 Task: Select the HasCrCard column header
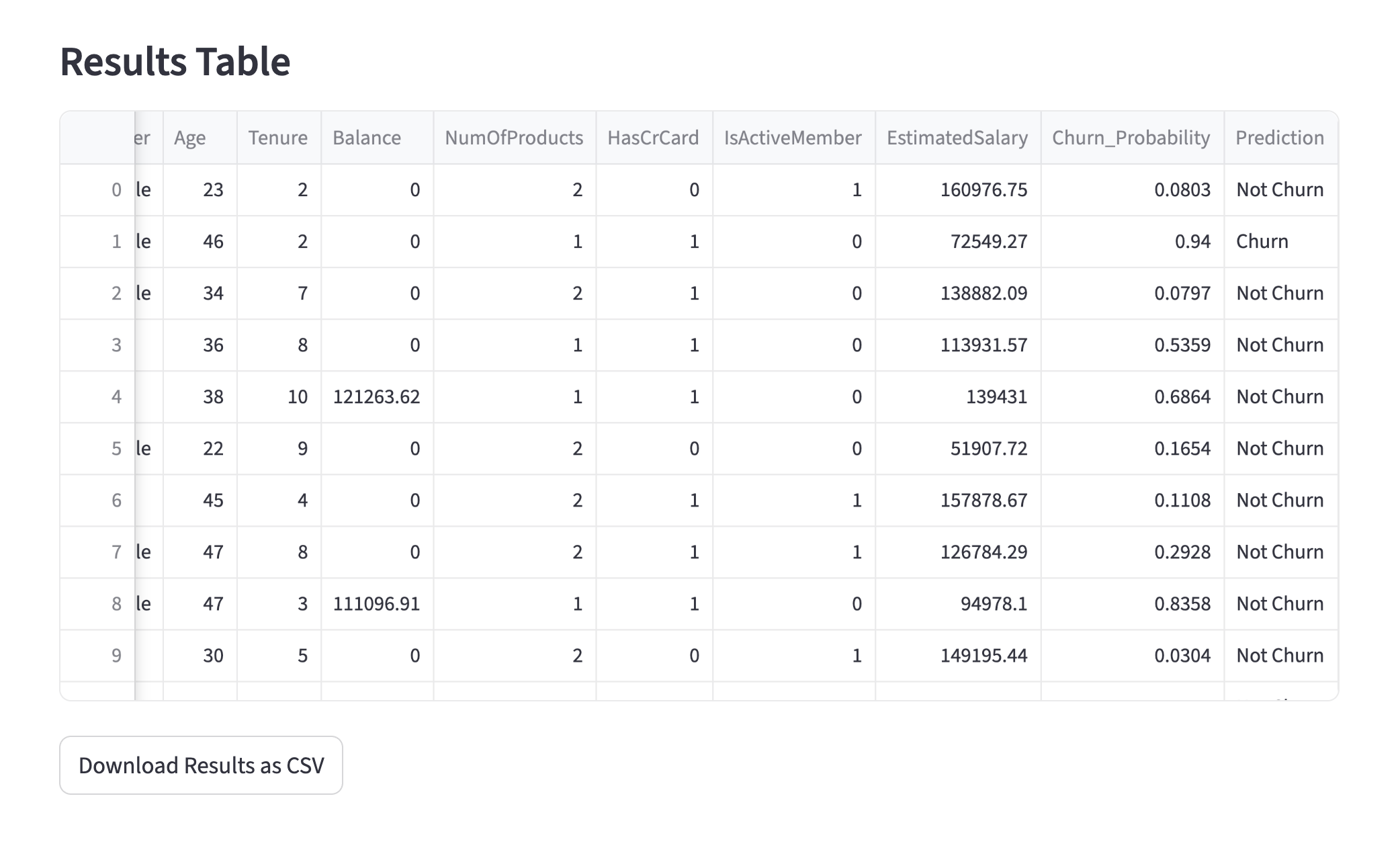coord(653,138)
